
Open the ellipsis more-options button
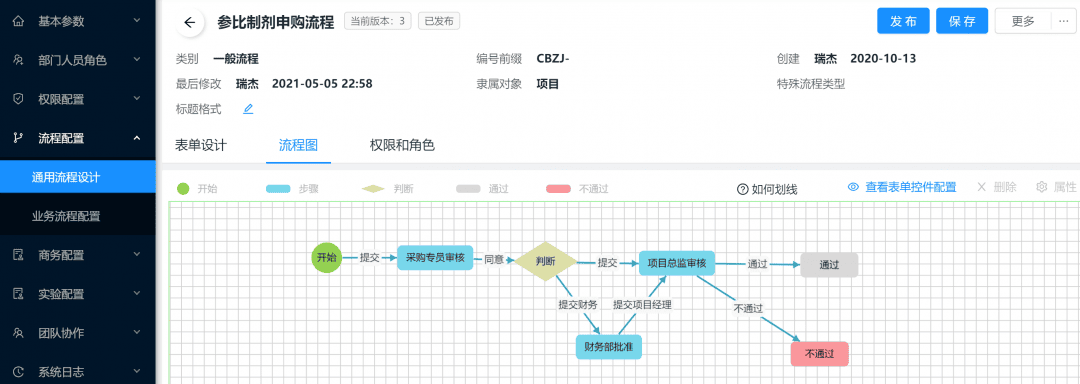(1064, 21)
